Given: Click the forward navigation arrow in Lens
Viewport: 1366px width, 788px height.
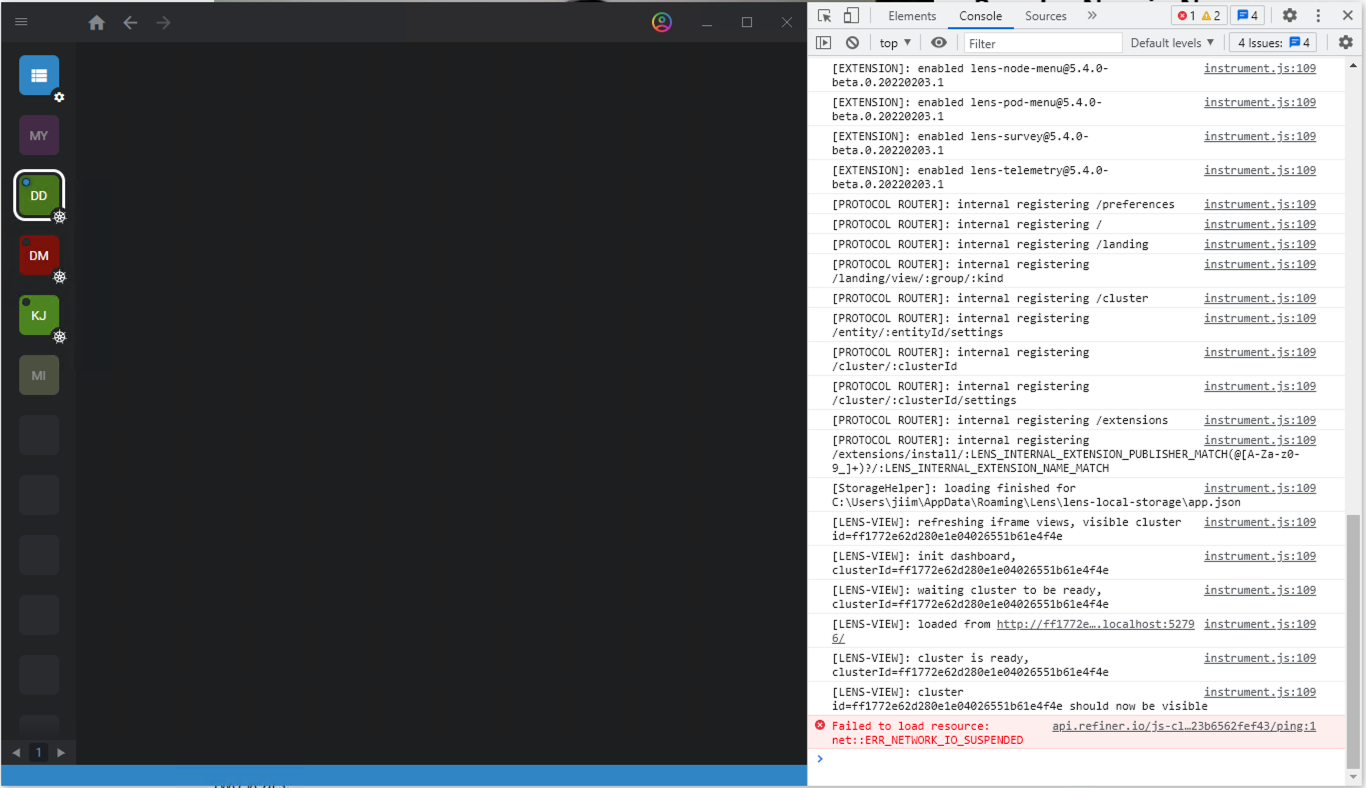Looking at the screenshot, I should coord(163,22).
